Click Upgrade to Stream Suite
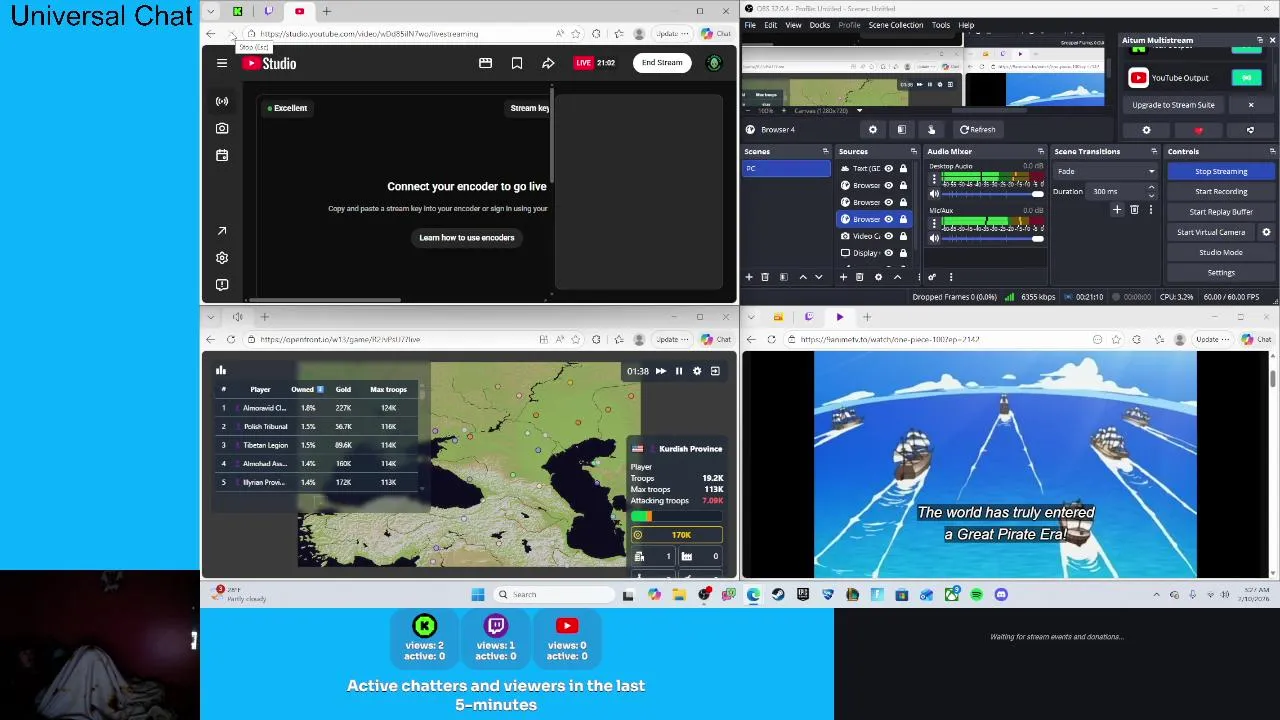1280x720 pixels. point(1173,105)
